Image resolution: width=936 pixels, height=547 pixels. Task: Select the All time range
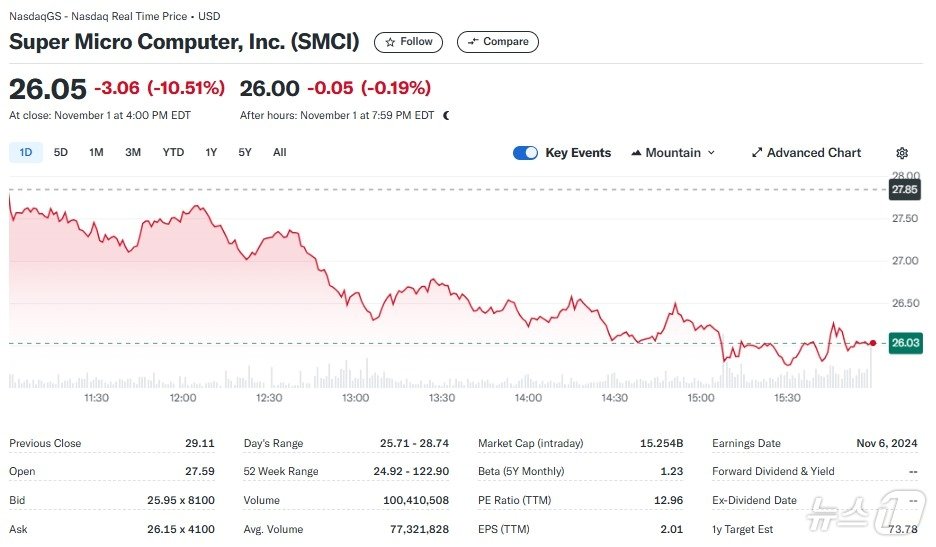point(279,152)
